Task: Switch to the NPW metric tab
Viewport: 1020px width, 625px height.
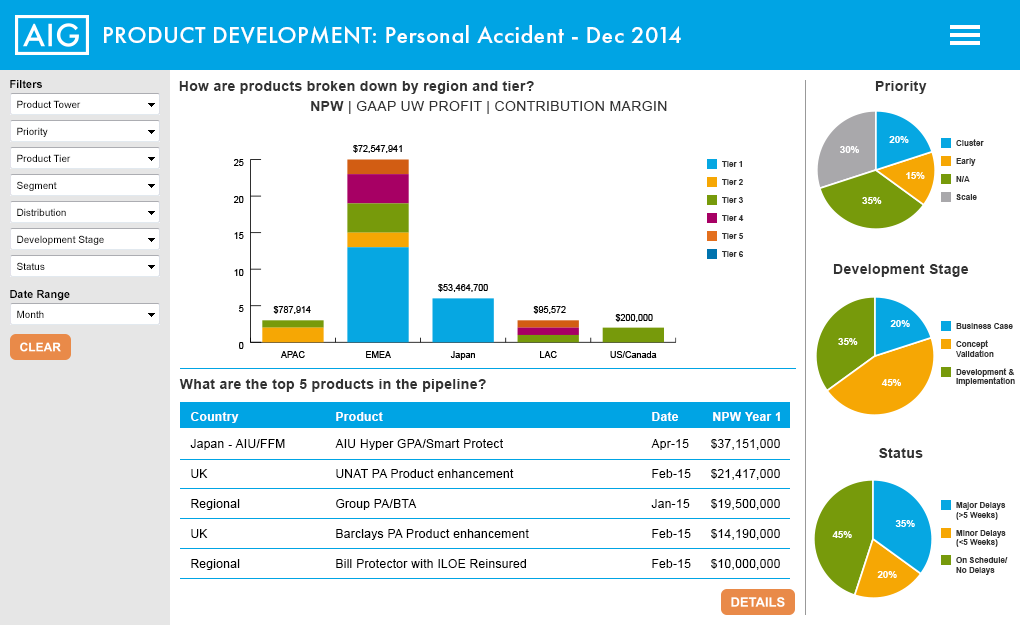Action: click(x=327, y=106)
